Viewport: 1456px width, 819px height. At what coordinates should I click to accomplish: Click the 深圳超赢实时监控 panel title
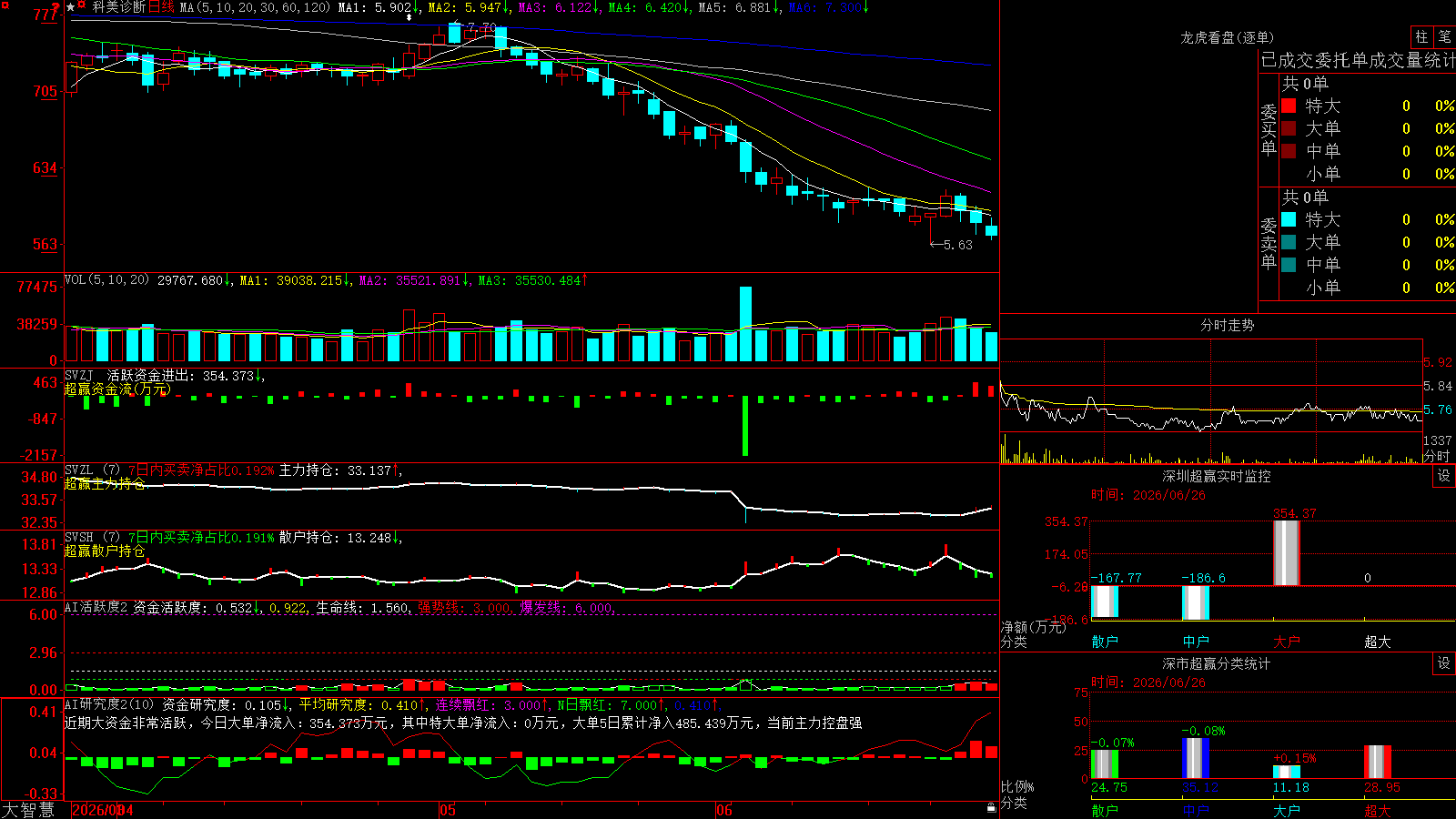1217,476
